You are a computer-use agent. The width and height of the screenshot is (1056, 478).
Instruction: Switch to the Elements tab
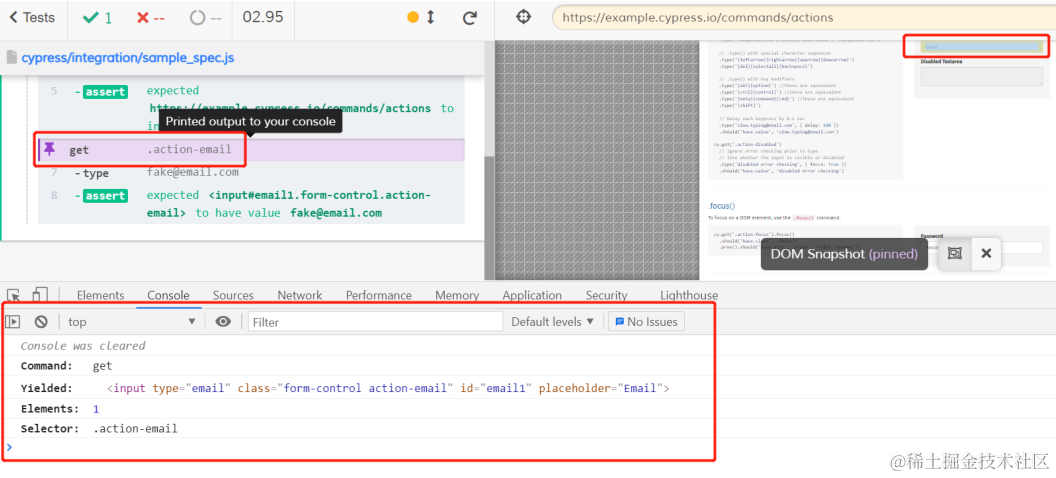coord(100,295)
